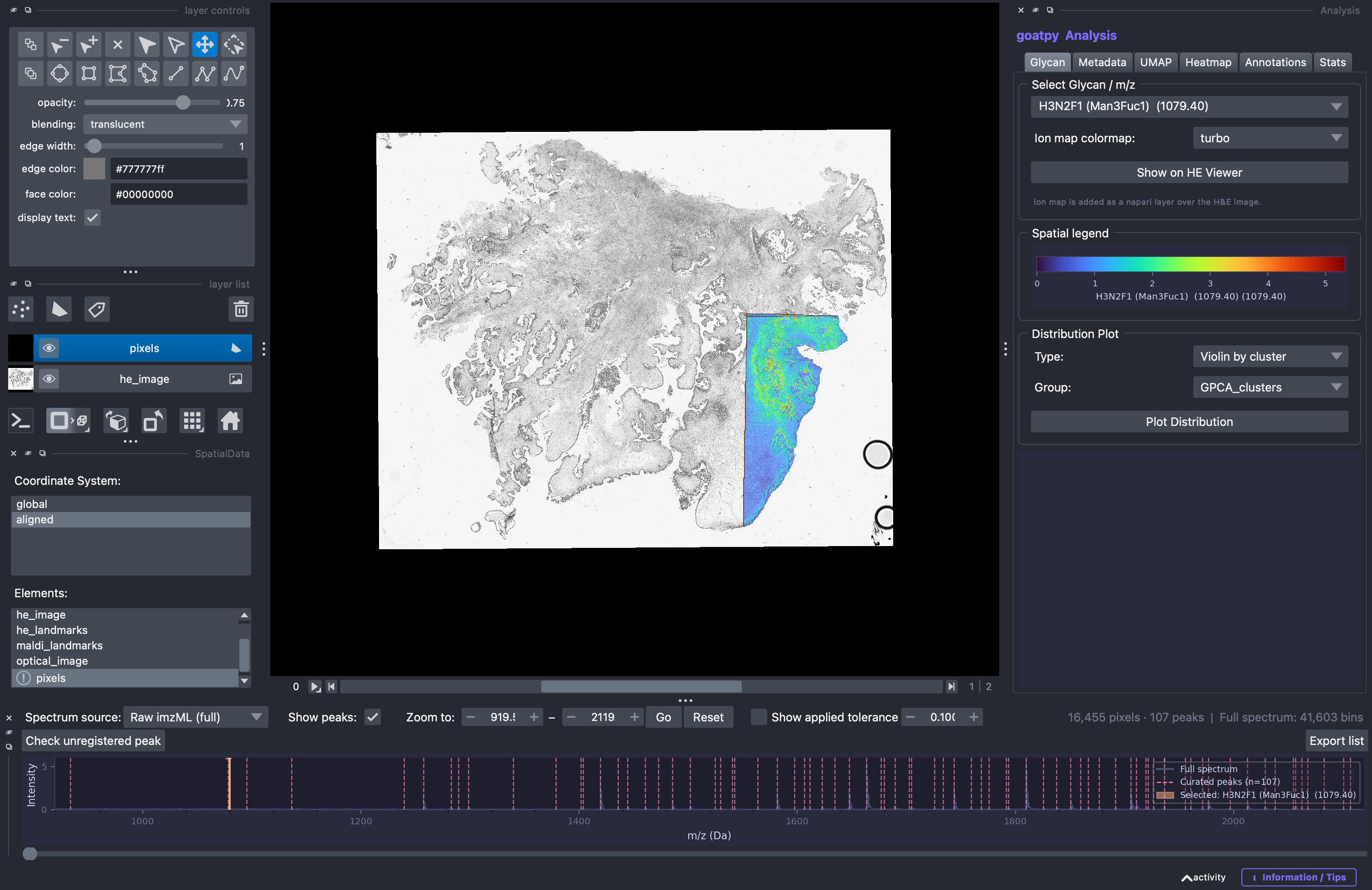
Task: Click Show on HE Viewer button
Action: pos(1189,172)
